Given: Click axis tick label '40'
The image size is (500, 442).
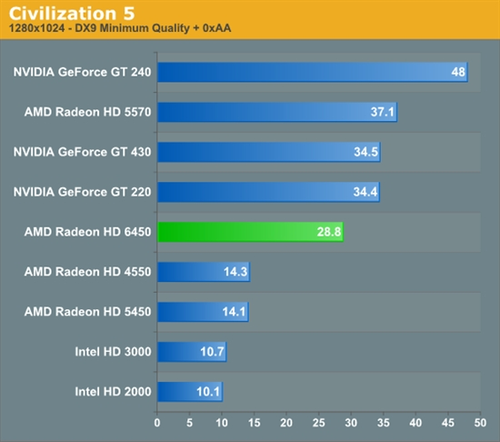Looking at the screenshot, I should [416, 423].
